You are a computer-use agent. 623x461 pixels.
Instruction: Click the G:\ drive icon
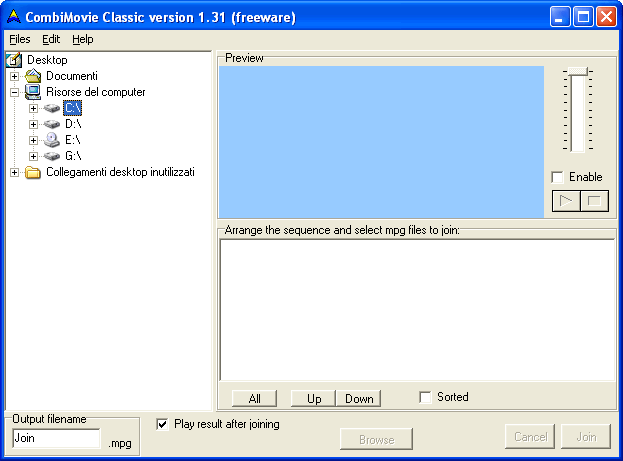52,156
